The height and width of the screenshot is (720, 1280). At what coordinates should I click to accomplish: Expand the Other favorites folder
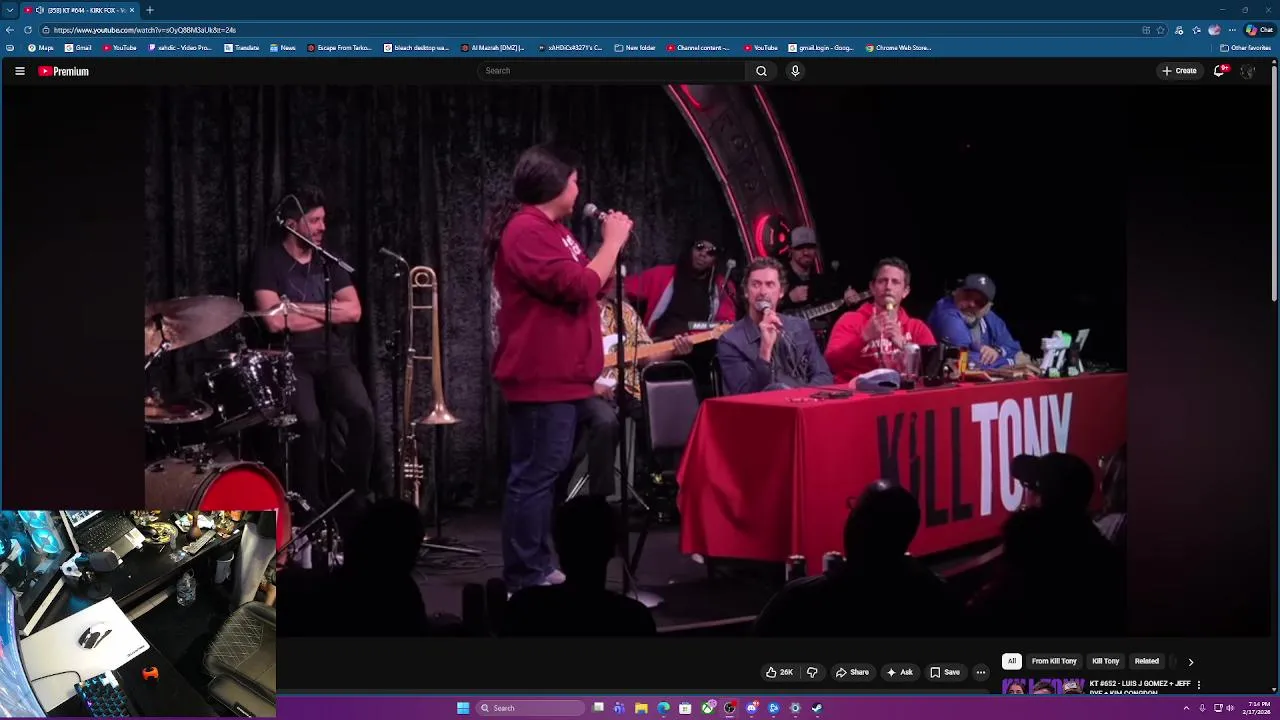pyautogui.click(x=1245, y=48)
